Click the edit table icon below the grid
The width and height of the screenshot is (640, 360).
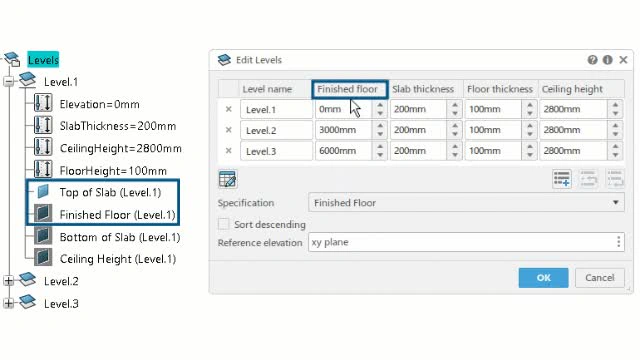coord(227,179)
